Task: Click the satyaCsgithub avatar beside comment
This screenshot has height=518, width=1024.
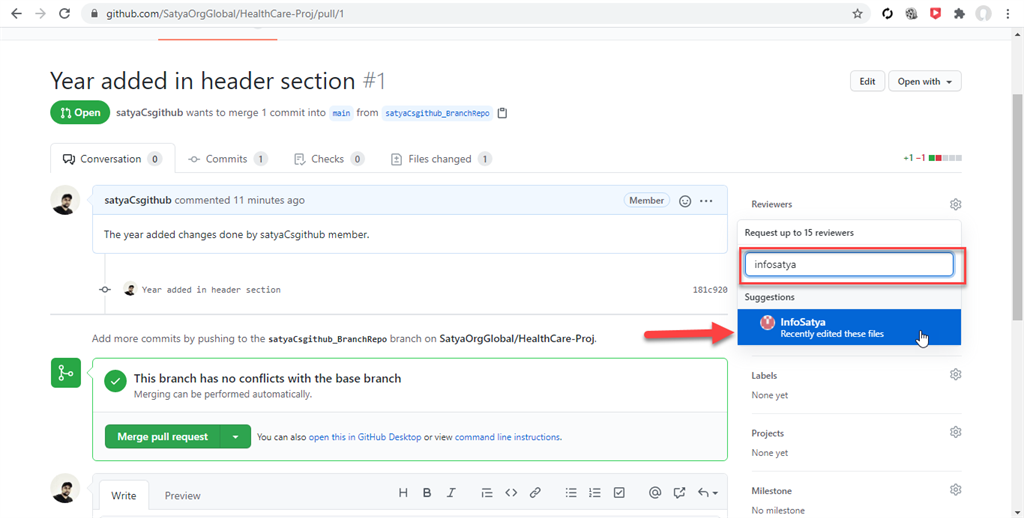Action: point(65,200)
